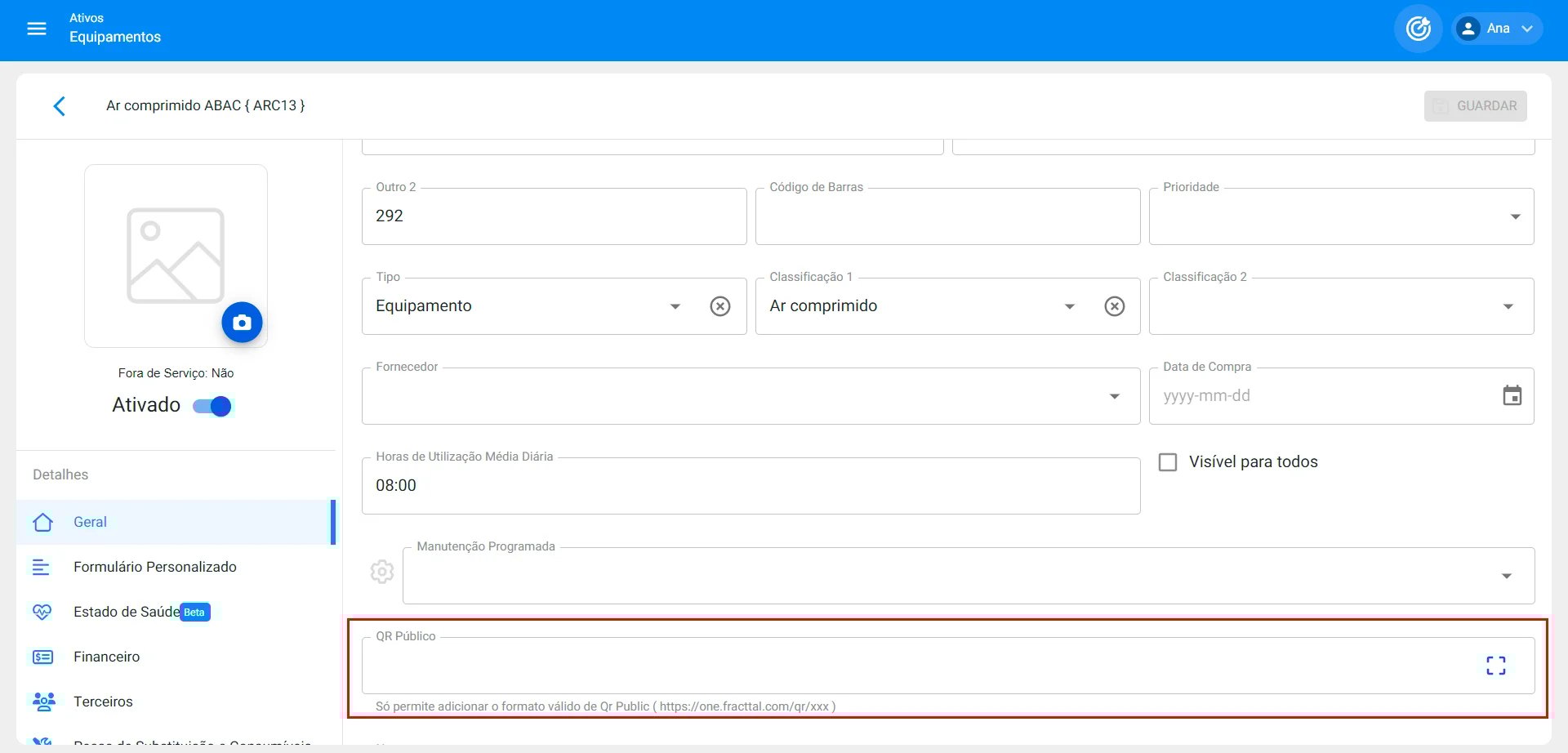Open the target assistant icon in header

click(1418, 29)
